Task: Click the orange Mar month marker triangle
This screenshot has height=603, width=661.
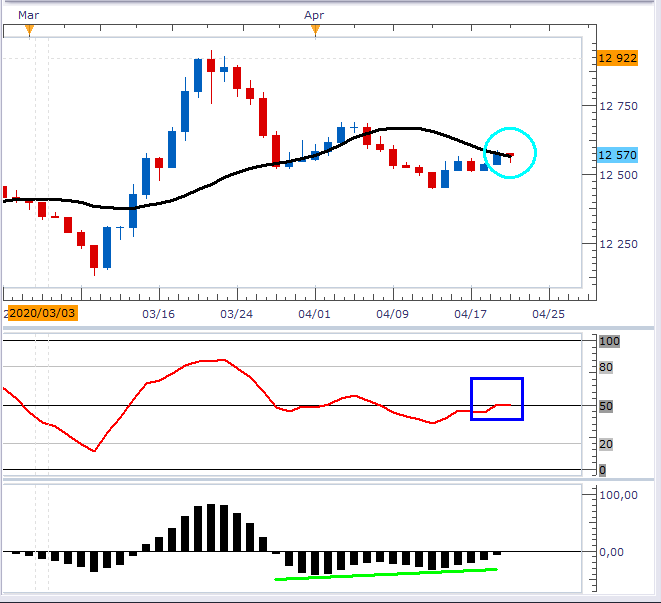Action: click(29, 30)
